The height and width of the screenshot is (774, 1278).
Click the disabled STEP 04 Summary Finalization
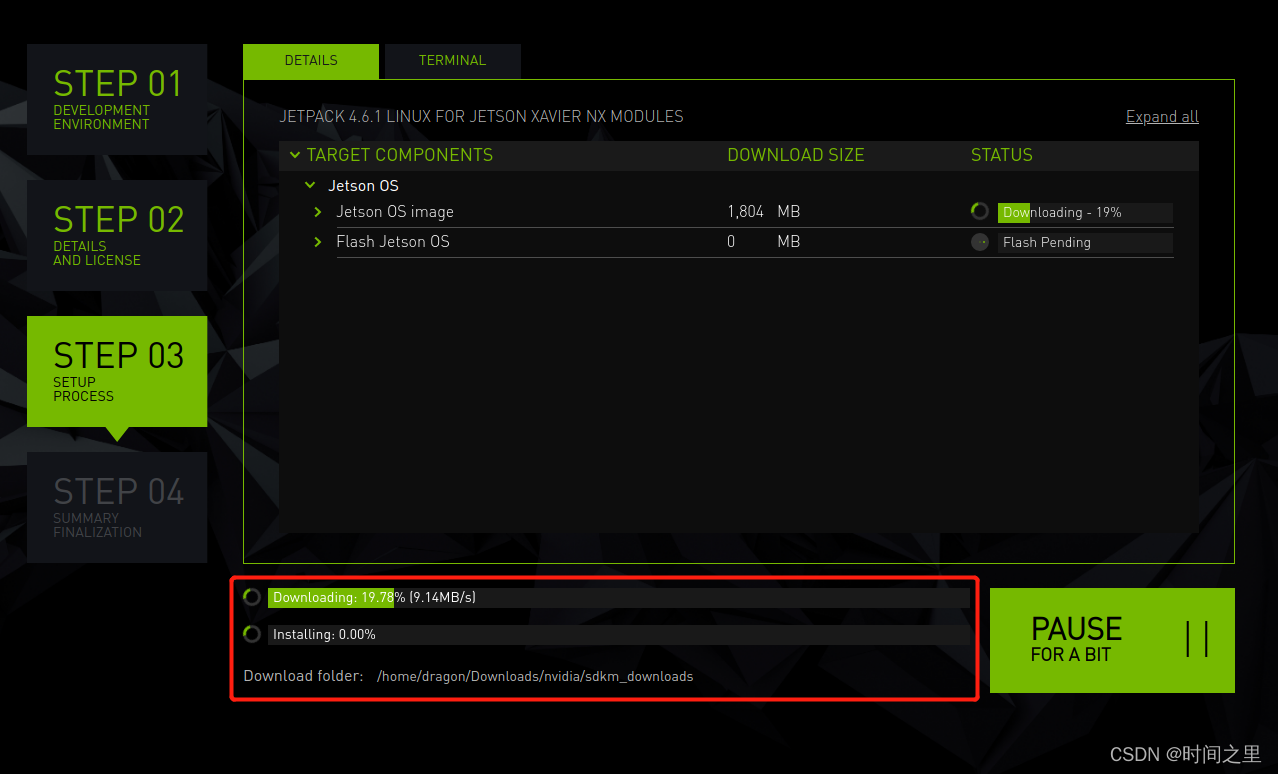[x=117, y=507]
